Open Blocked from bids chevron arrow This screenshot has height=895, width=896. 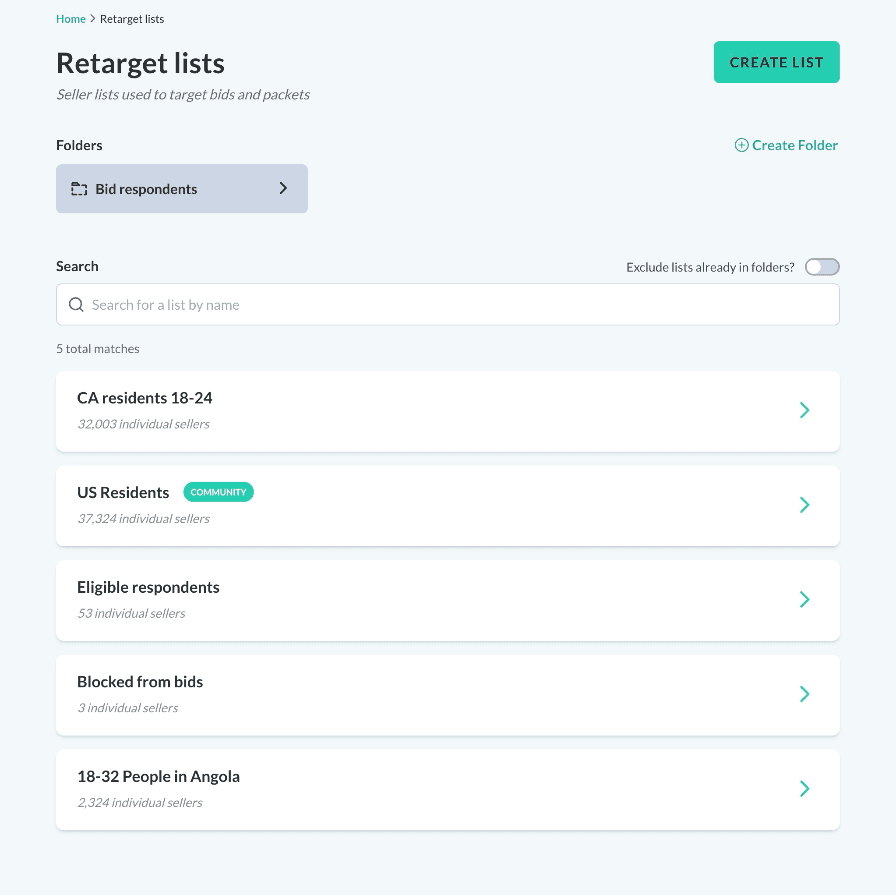pos(804,694)
